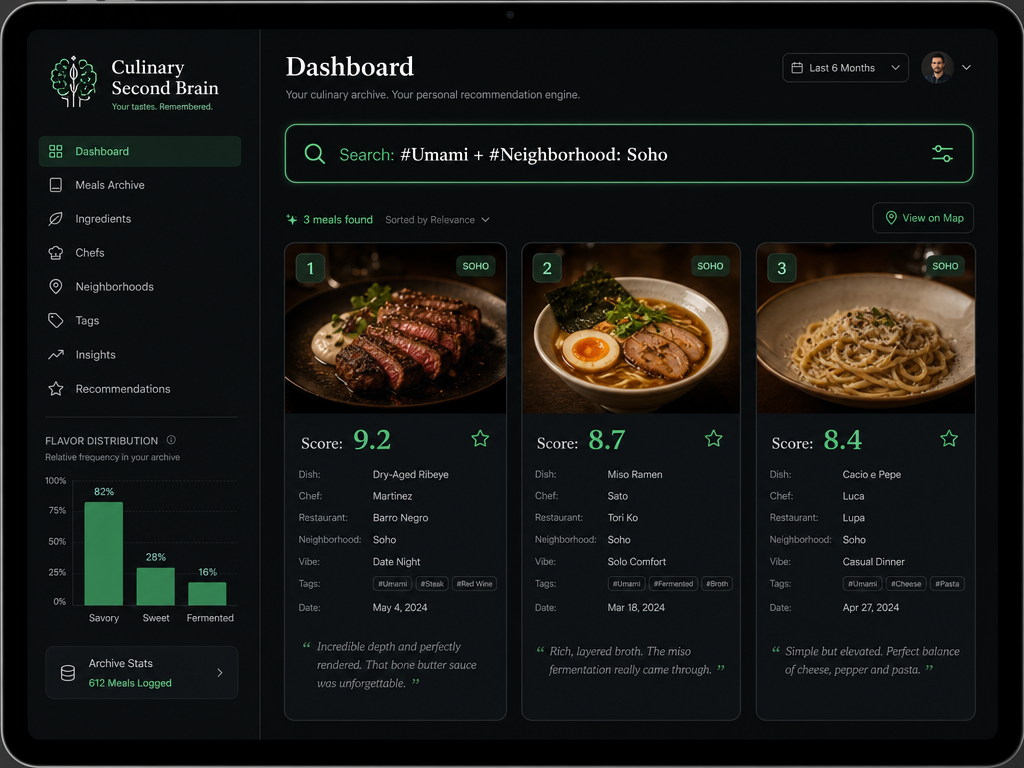This screenshot has width=1024, height=768.
Task: Click the rank 2 badge on ramen card
Action: [x=547, y=268]
